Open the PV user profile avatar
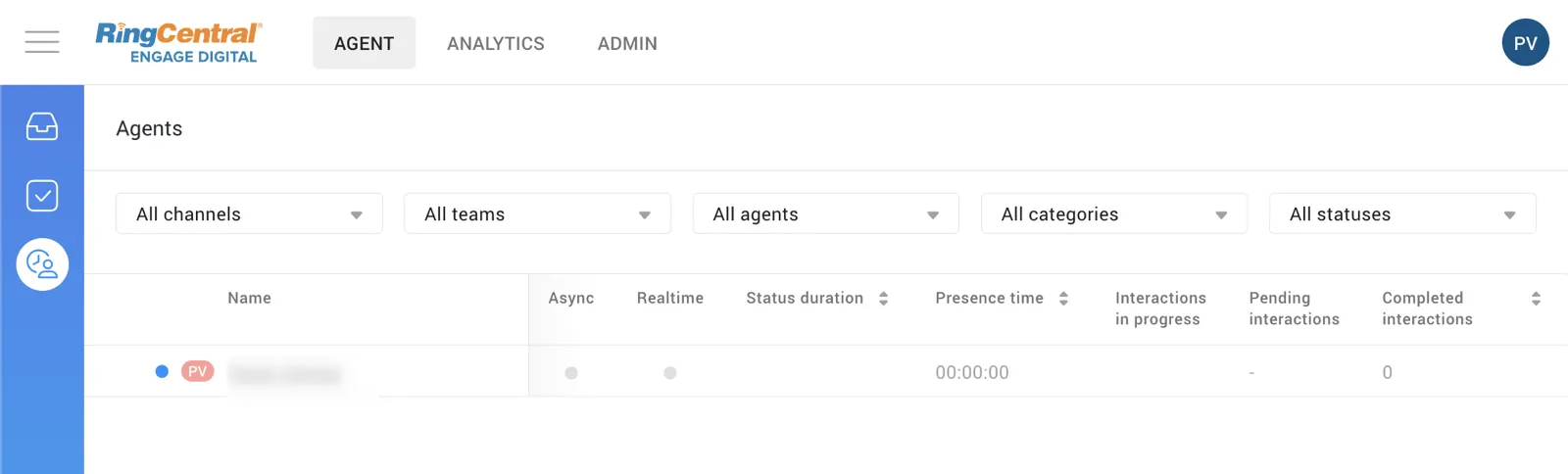1568x474 pixels. coord(1525,43)
